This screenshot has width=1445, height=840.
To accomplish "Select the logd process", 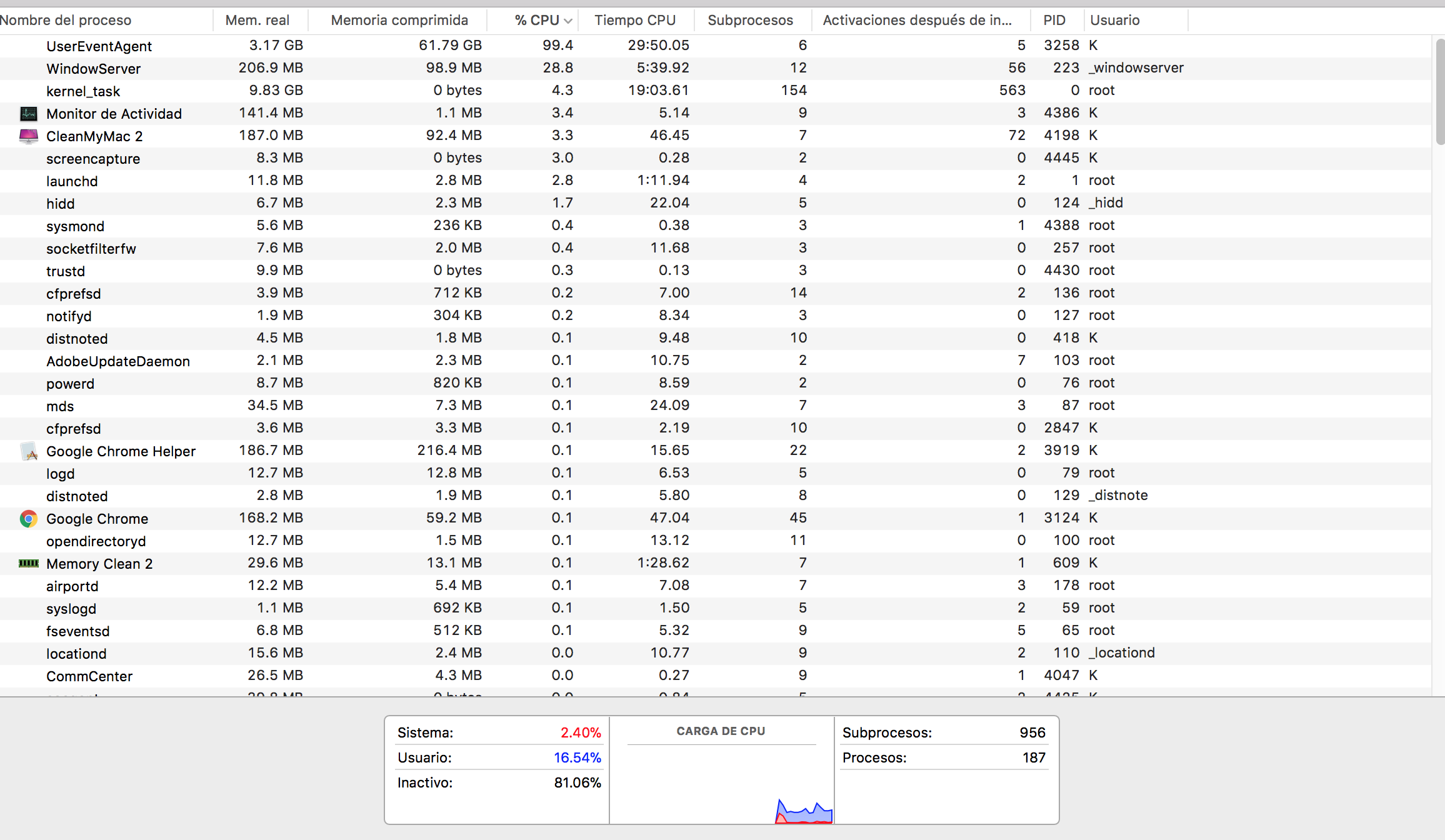I will click(716, 473).
